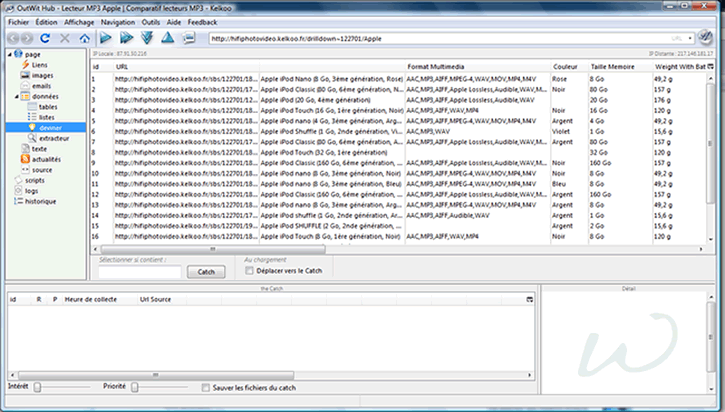The image size is (725, 412).
Task: Go to the Home page icon
Action: (x=84, y=38)
